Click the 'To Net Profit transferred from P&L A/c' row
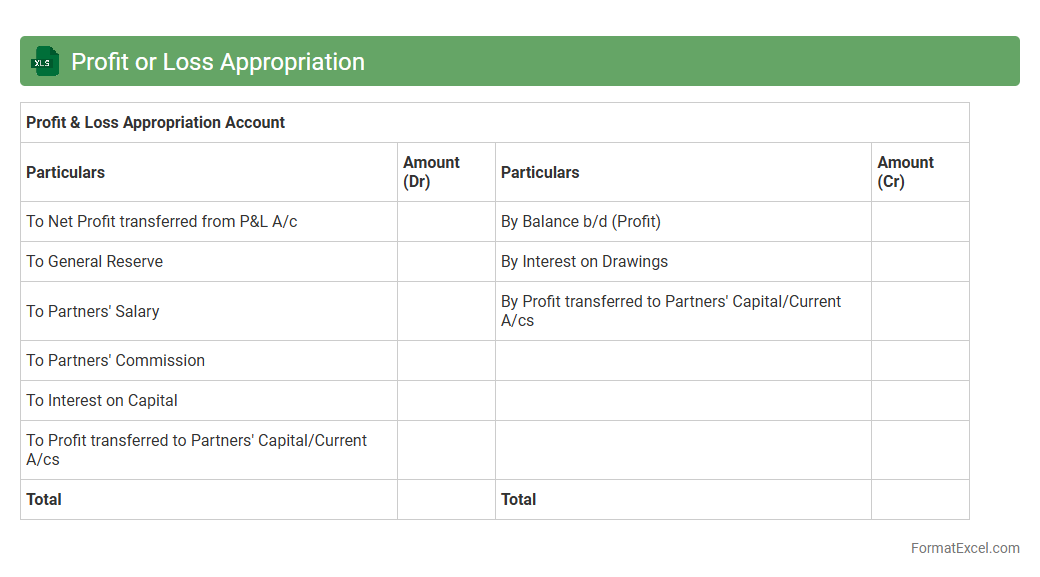 click(x=162, y=222)
